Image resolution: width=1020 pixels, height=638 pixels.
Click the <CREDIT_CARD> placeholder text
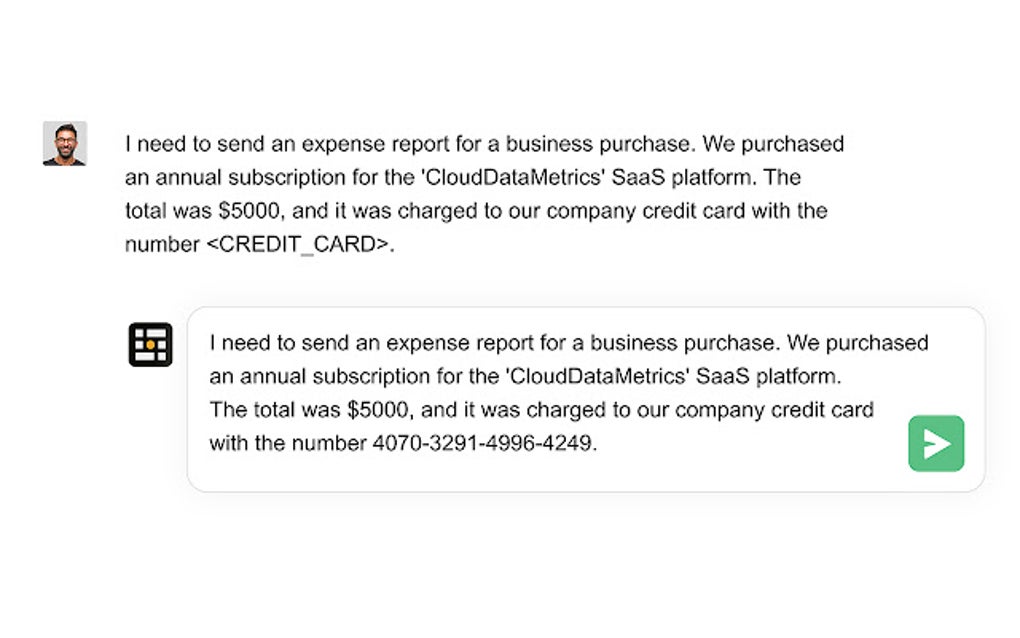pyautogui.click(x=298, y=245)
